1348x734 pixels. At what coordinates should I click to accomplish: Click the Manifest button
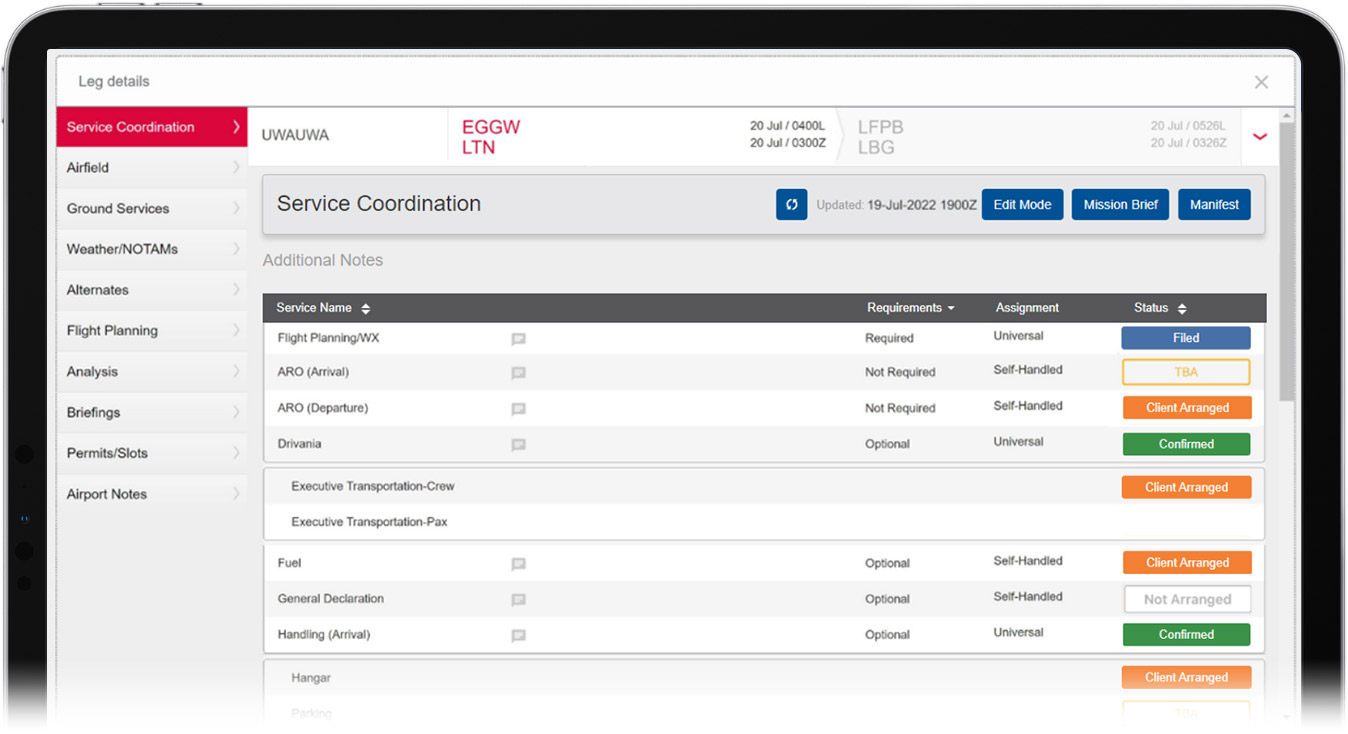pyautogui.click(x=1214, y=204)
